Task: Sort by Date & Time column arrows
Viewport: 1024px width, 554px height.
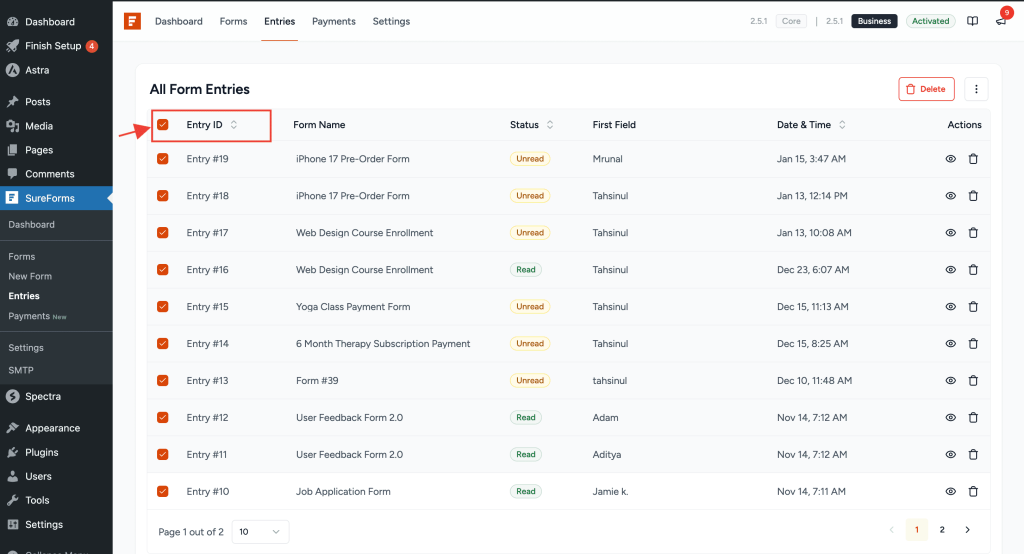Action: 842,125
